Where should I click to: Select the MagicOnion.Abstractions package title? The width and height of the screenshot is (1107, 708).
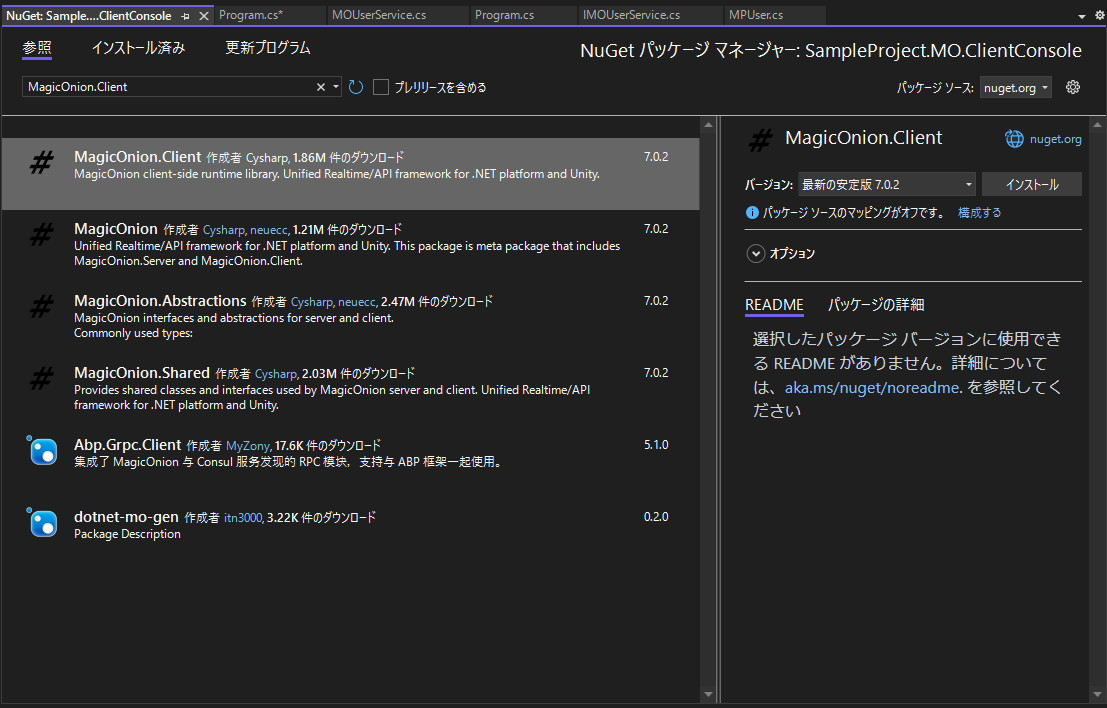(160, 301)
